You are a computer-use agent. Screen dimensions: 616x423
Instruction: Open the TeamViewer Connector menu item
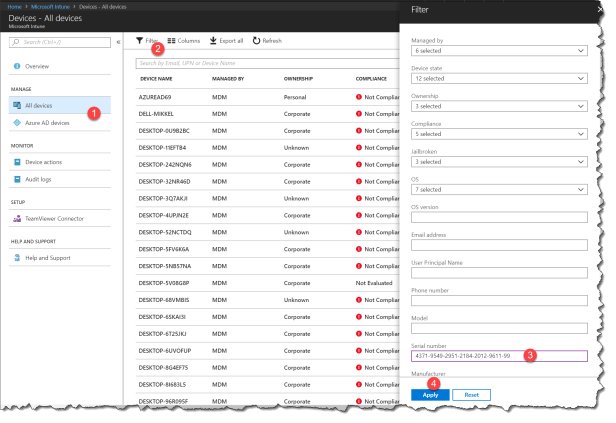point(60,218)
